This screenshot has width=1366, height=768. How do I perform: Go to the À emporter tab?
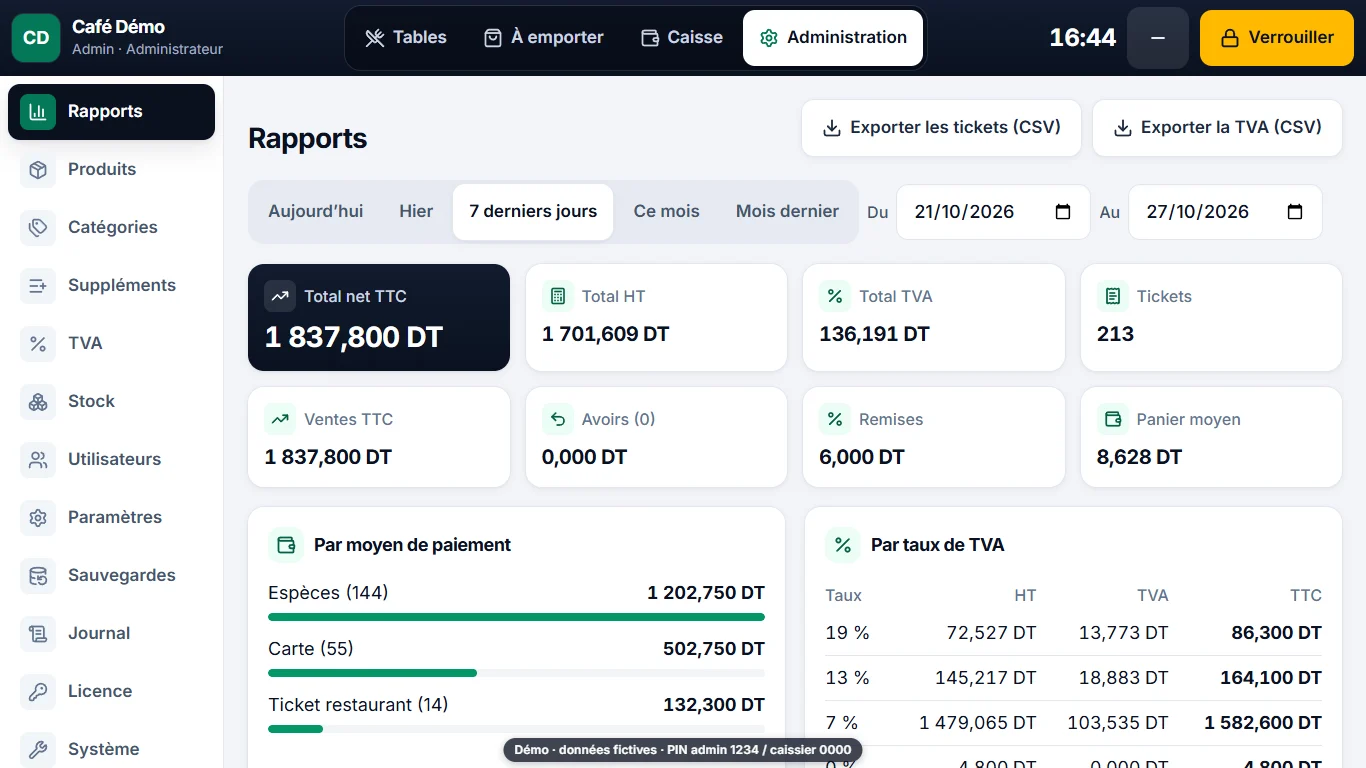pos(543,38)
